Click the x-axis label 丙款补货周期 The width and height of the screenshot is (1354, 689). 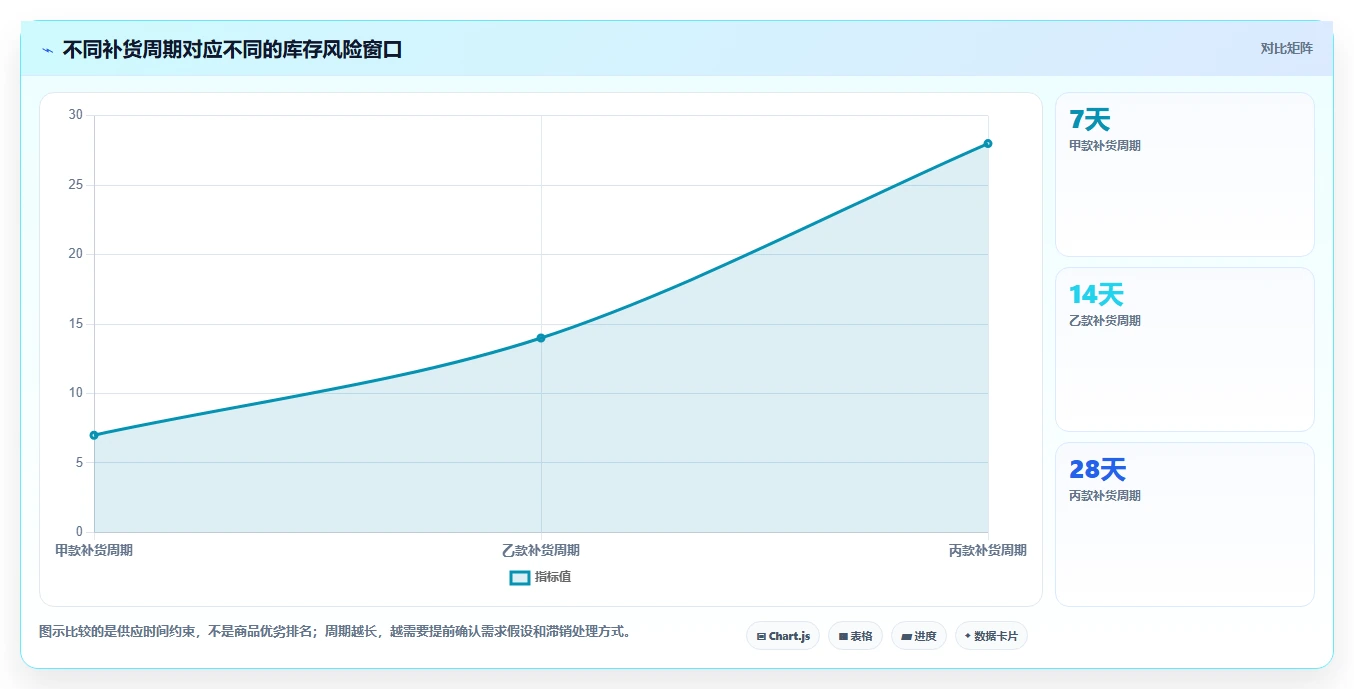[x=988, y=550]
